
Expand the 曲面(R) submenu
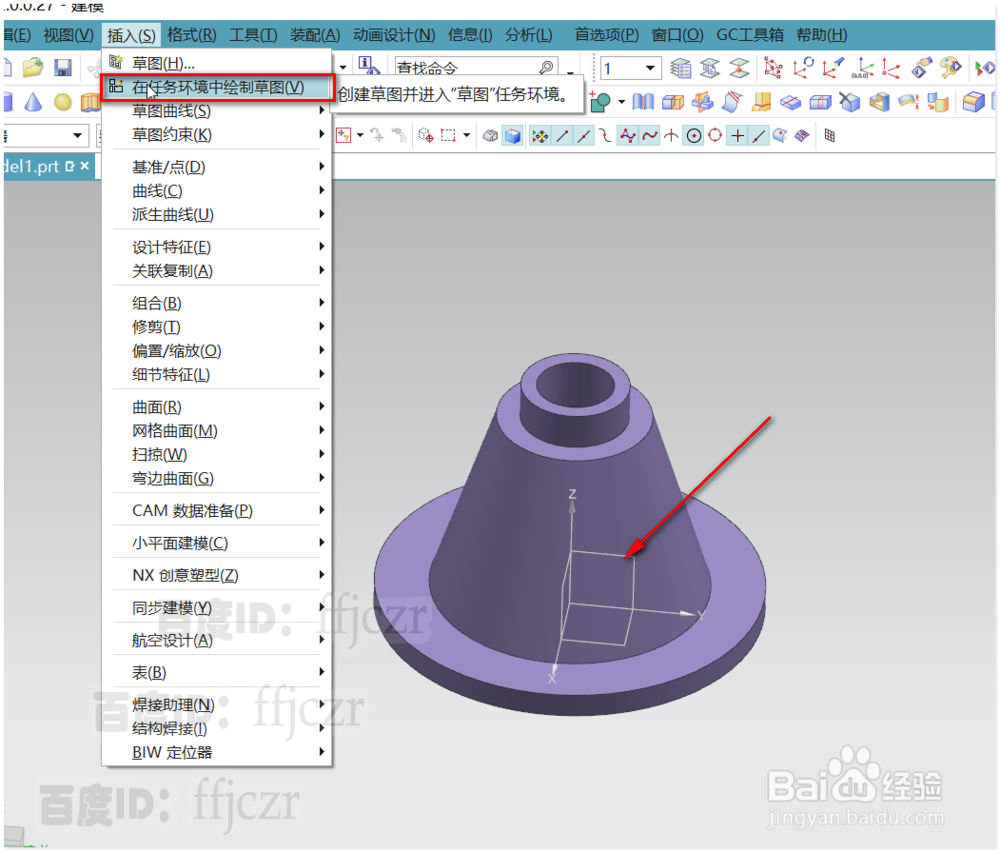point(217,407)
